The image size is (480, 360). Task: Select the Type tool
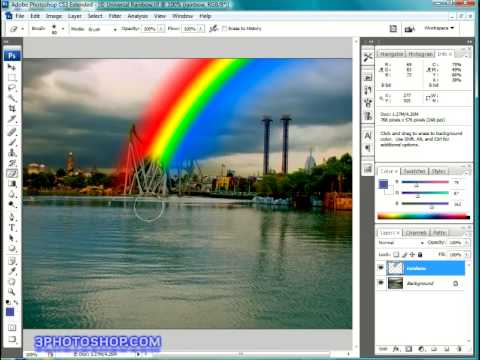click(x=12, y=228)
